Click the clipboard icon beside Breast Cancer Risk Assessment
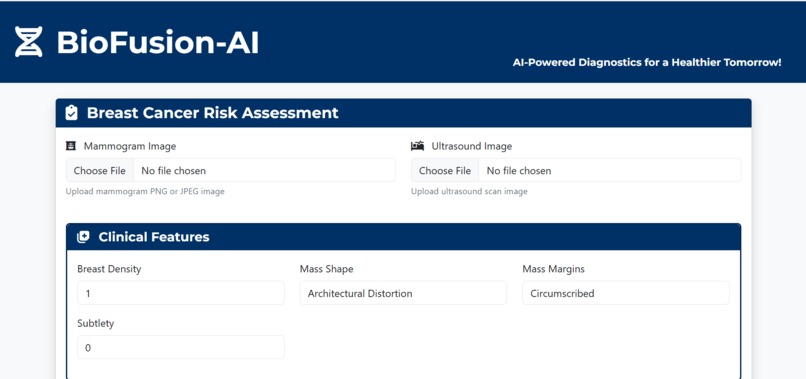This screenshot has width=806, height=379. tap(71, 113)
